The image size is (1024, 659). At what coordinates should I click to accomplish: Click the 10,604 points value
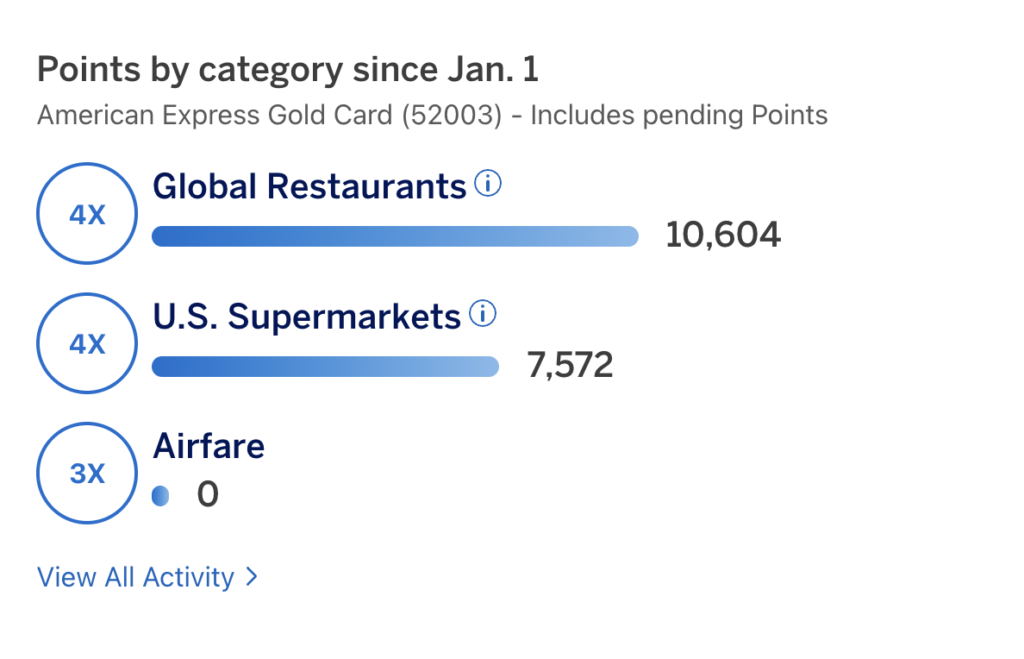723,235
